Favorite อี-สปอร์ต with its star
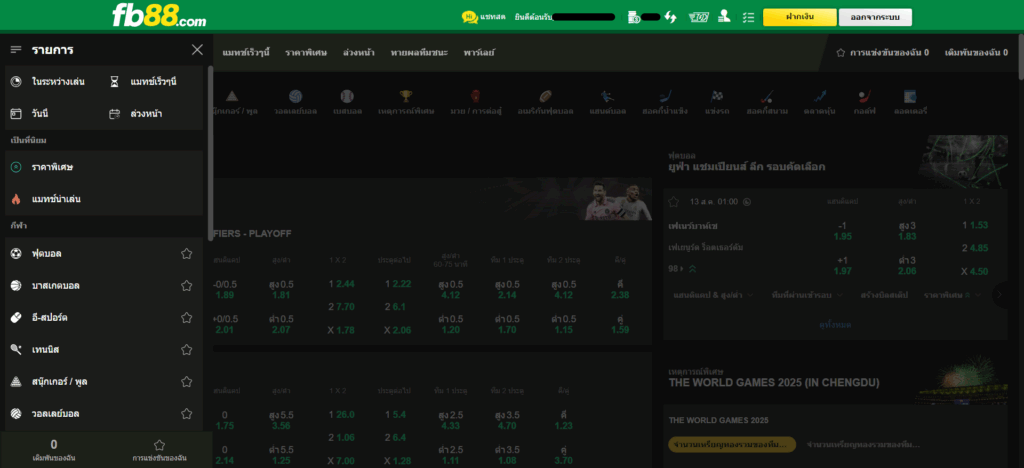This screenshot has width=1024, height=468. tap(187, 317)
